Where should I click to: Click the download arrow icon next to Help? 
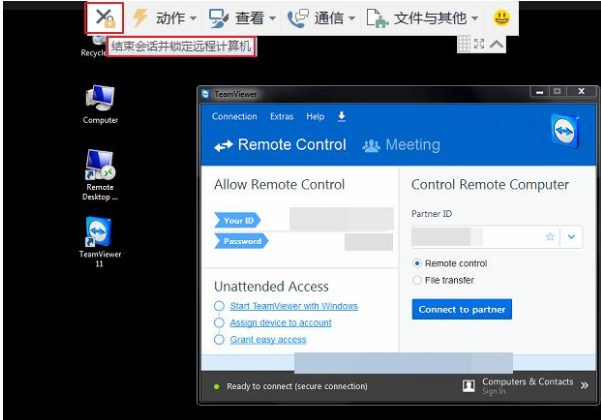click(342, 116)
